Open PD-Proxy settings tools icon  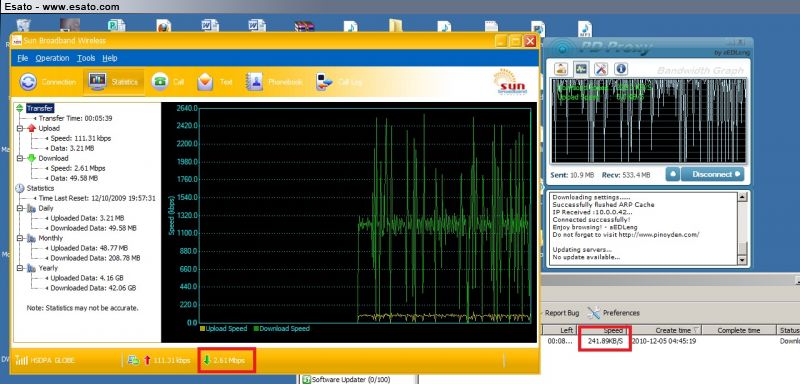601,68
